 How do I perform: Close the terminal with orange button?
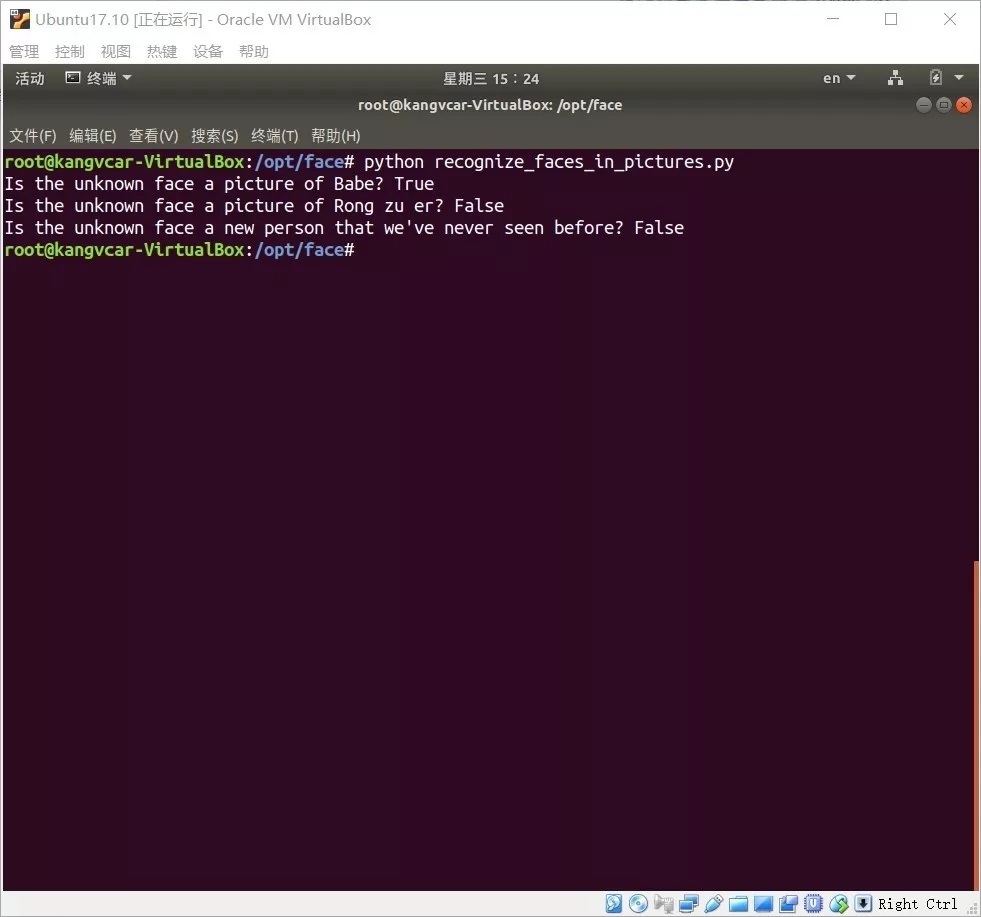click(x=964, y=105)
